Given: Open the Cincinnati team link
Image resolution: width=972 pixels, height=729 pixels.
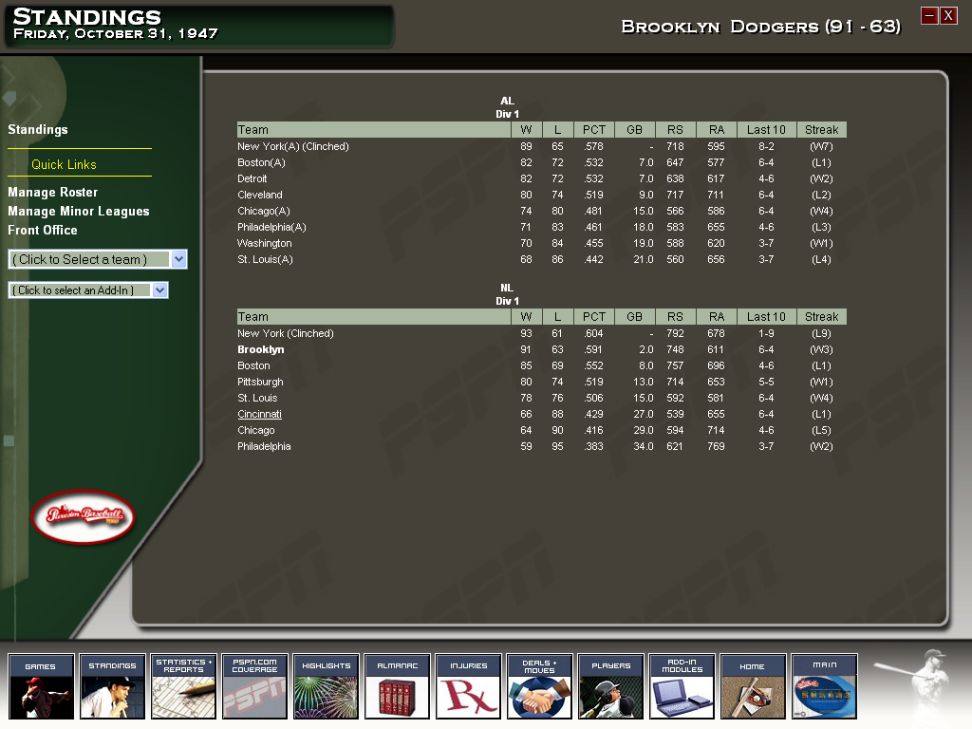Looking at the screenshot, I should 259,414.
